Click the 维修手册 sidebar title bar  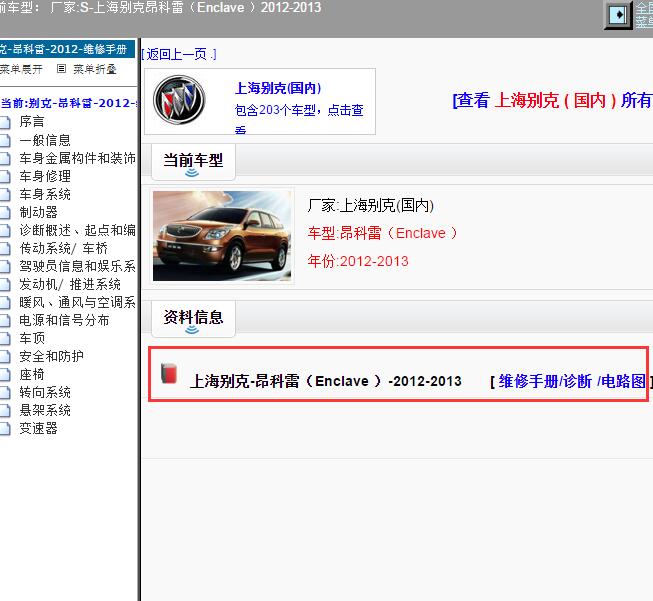click(x=67, y=49)
